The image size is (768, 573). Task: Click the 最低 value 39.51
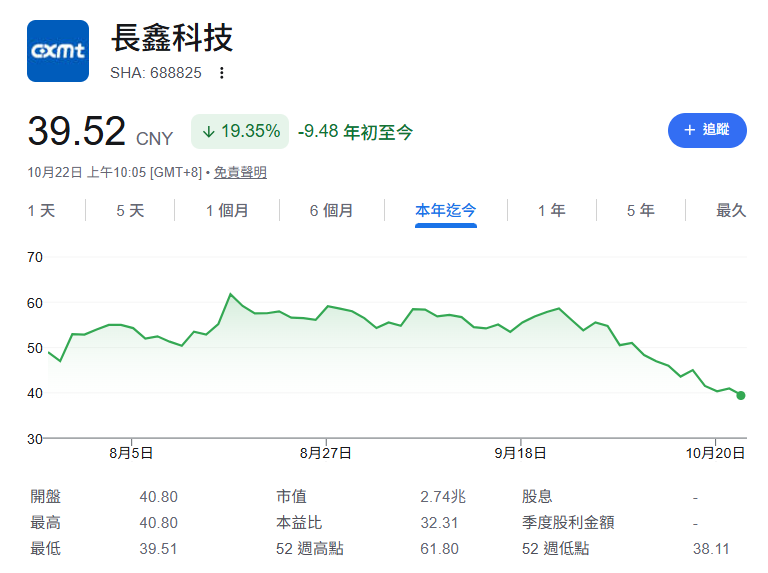pyautogui.click(x=158, y=549)
